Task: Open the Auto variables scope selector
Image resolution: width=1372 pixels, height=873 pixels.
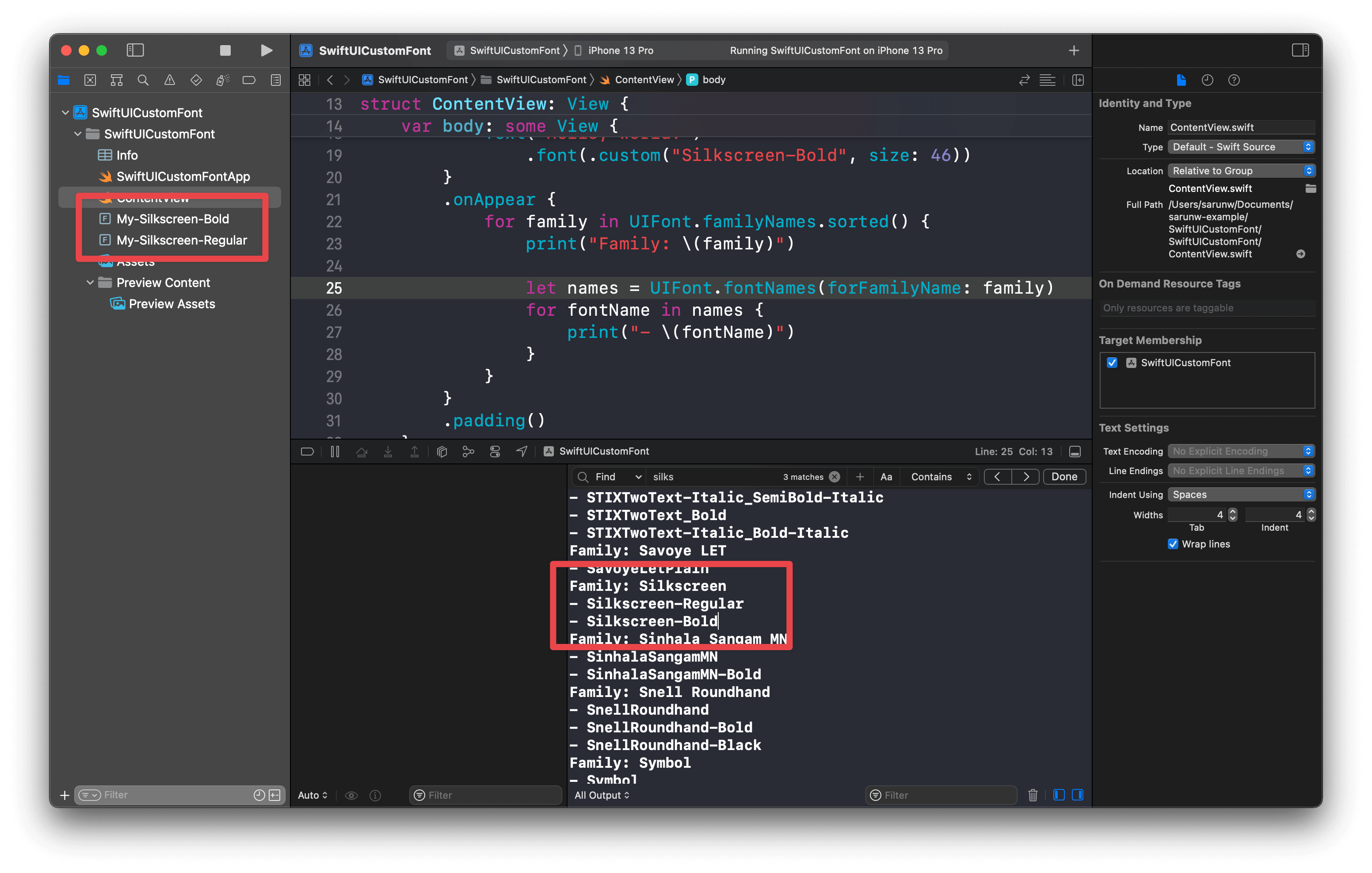Action: pyautogui.click(x=313, y=795)
